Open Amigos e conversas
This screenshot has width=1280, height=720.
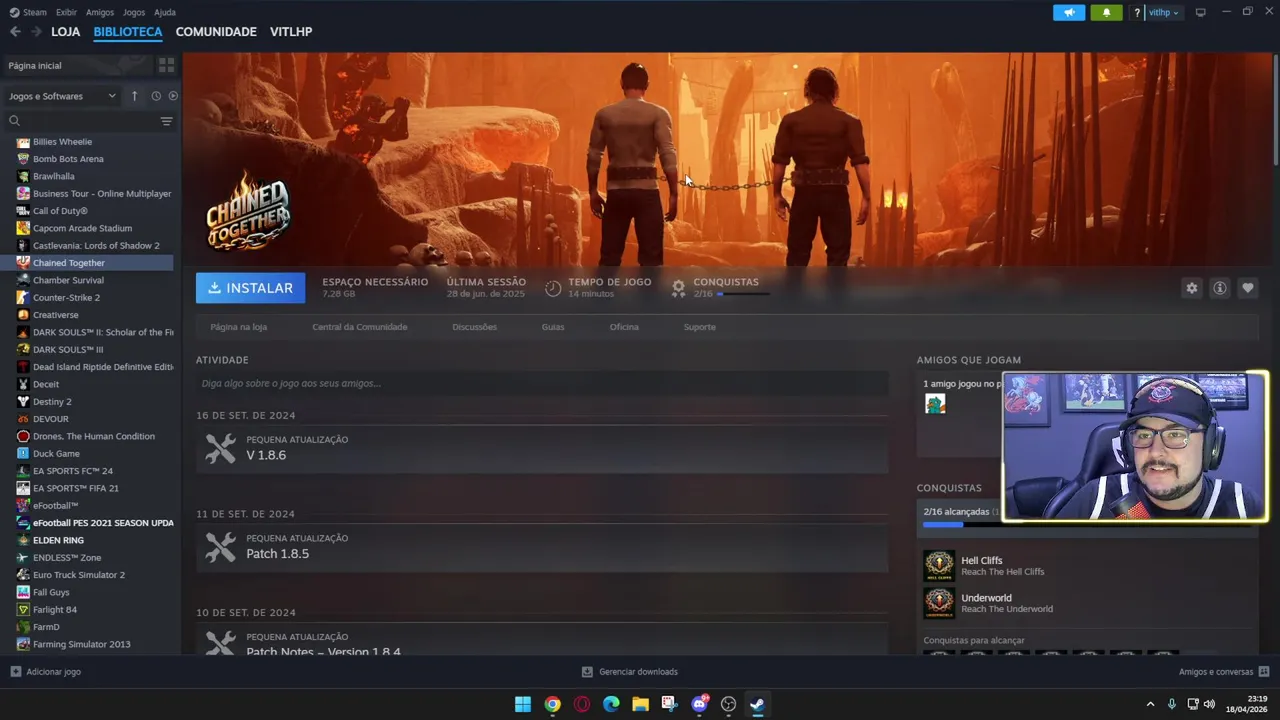[1224, 672]
